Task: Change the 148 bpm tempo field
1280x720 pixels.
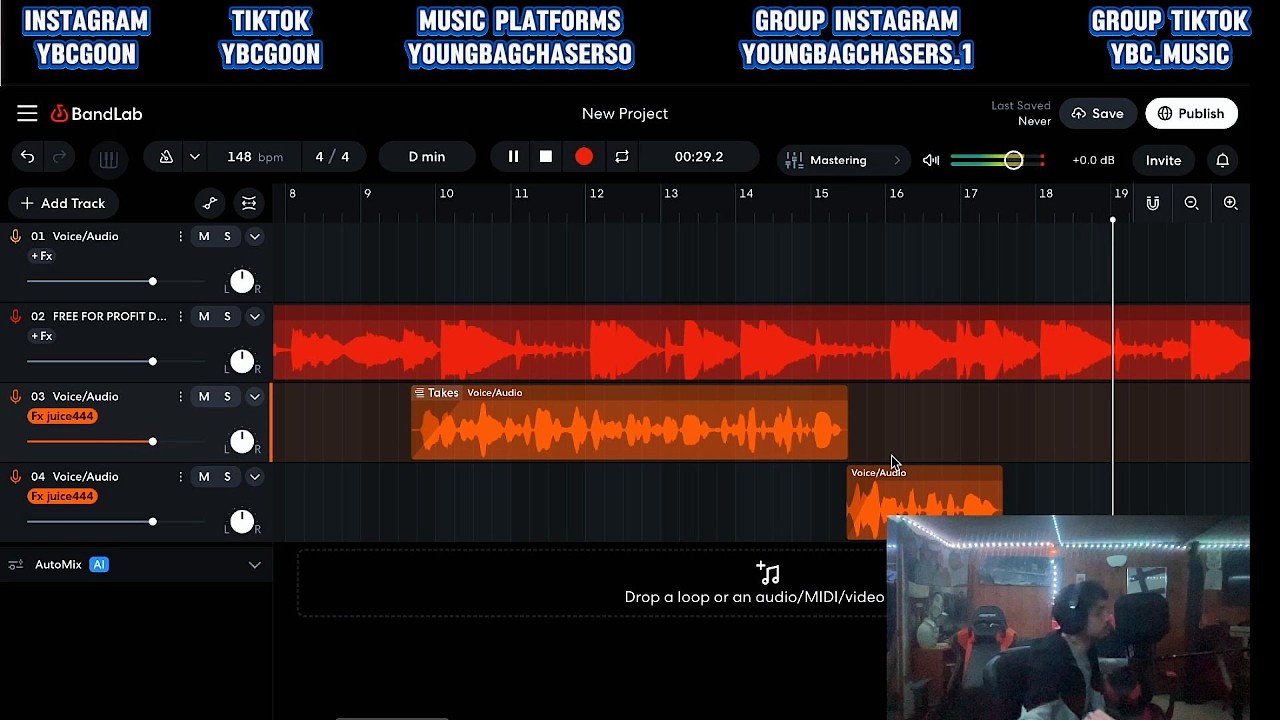Action: (255, 157)
